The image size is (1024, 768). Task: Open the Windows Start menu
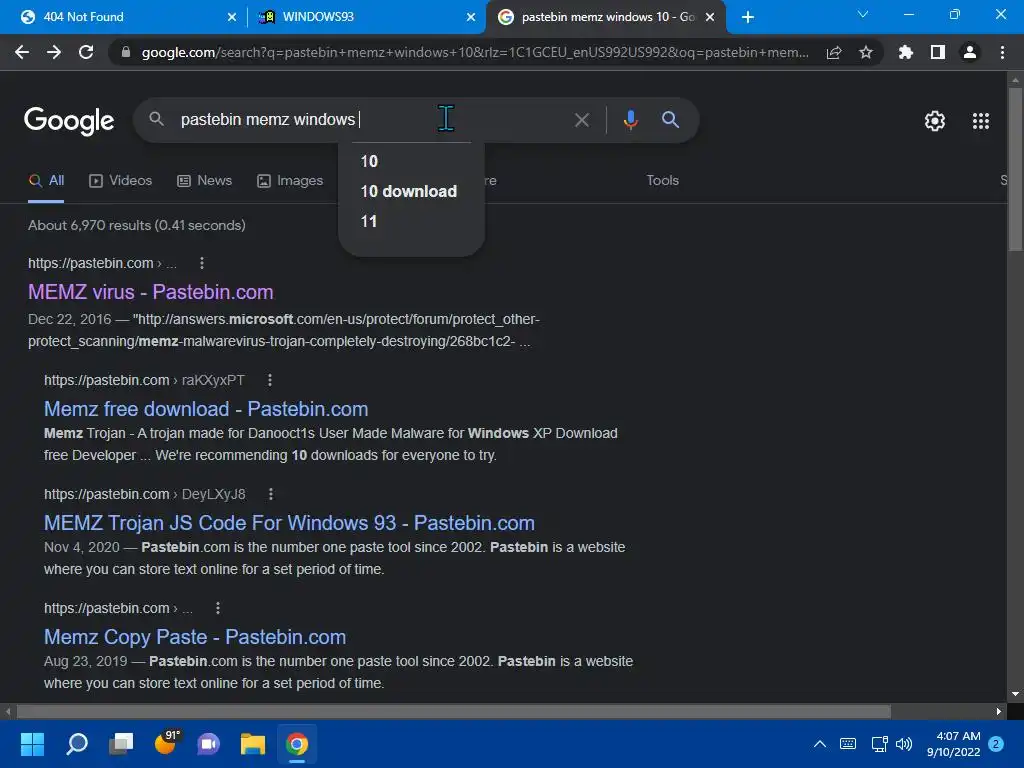point(32,744)
